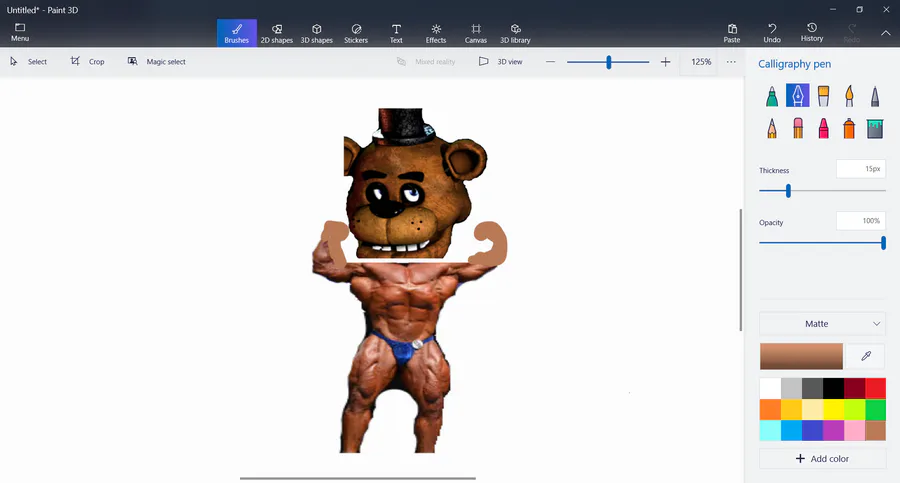Activate Magic select

(x=157, y=61)
